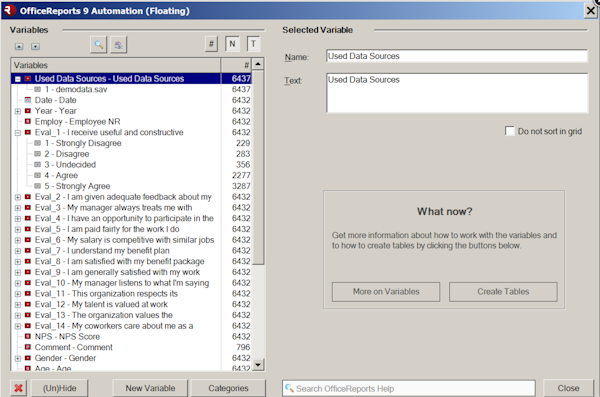Select Eval_6 salary is competitive variable
Image resolution: width=600 pixels, height=397 pixels.
[x=124, y=240]
